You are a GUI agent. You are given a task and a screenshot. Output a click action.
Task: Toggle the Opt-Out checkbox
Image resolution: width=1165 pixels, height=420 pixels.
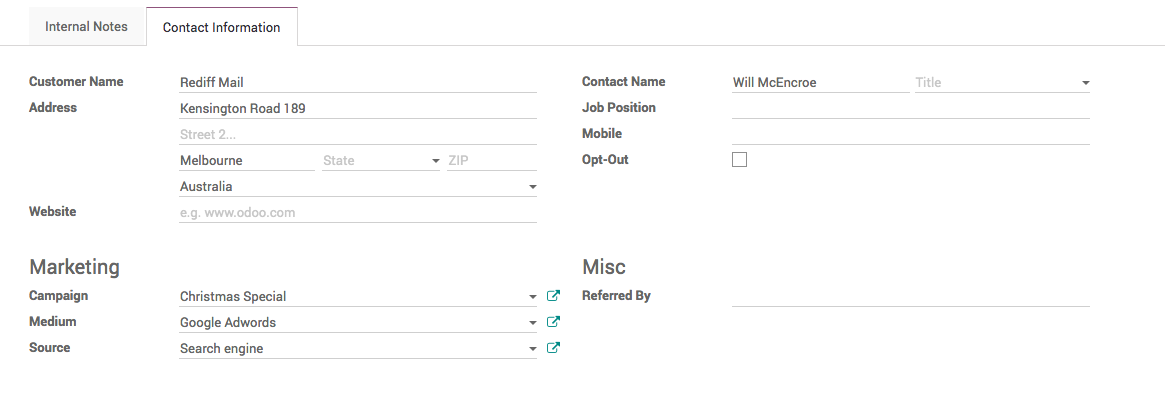click(x=740, y=159)
